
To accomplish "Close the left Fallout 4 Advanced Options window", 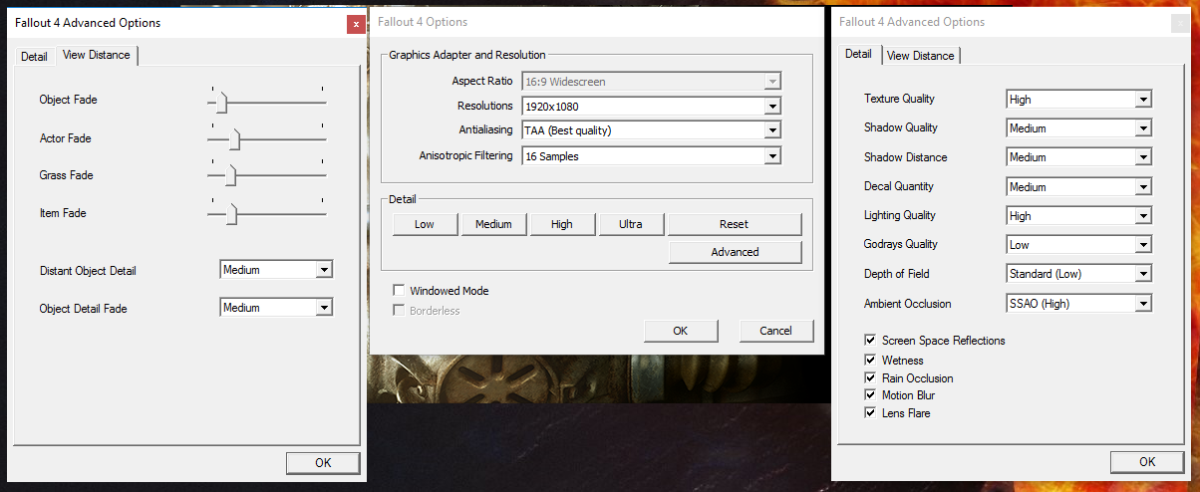I will pyautogui.click(x=355, y=24).
